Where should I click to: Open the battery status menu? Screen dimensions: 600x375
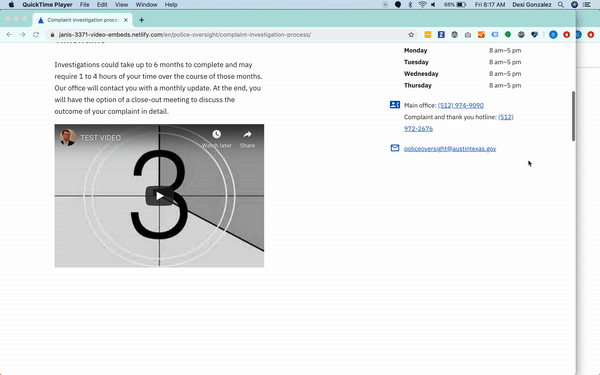455,5
